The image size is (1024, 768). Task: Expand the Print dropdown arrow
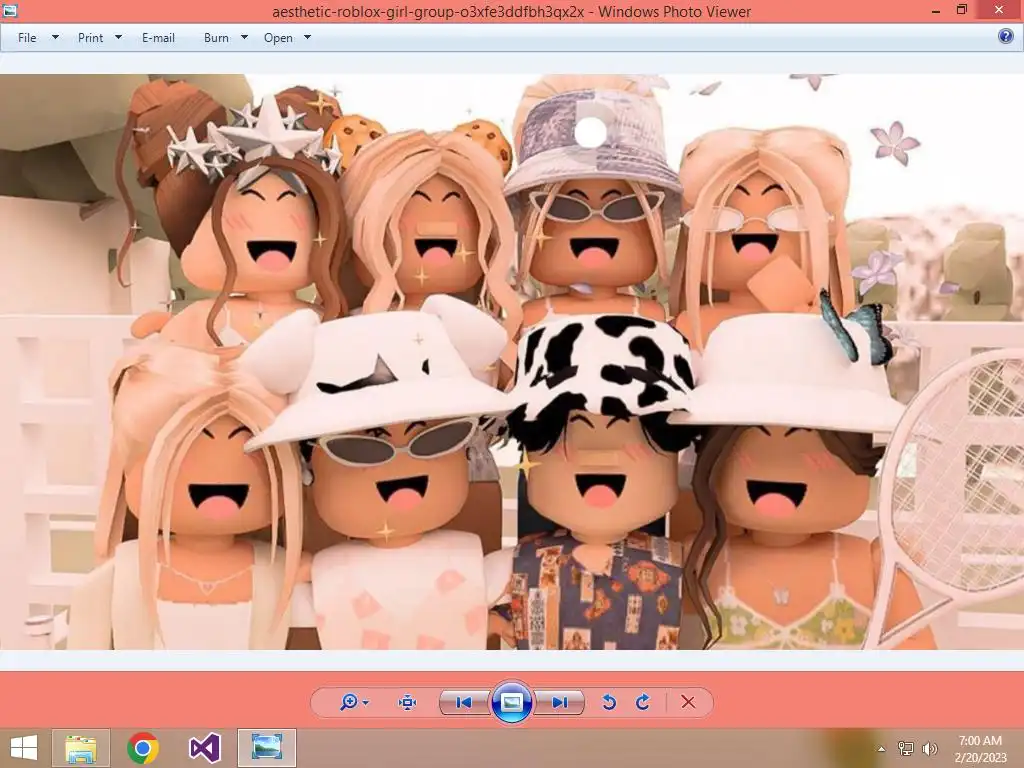point(118,37)
